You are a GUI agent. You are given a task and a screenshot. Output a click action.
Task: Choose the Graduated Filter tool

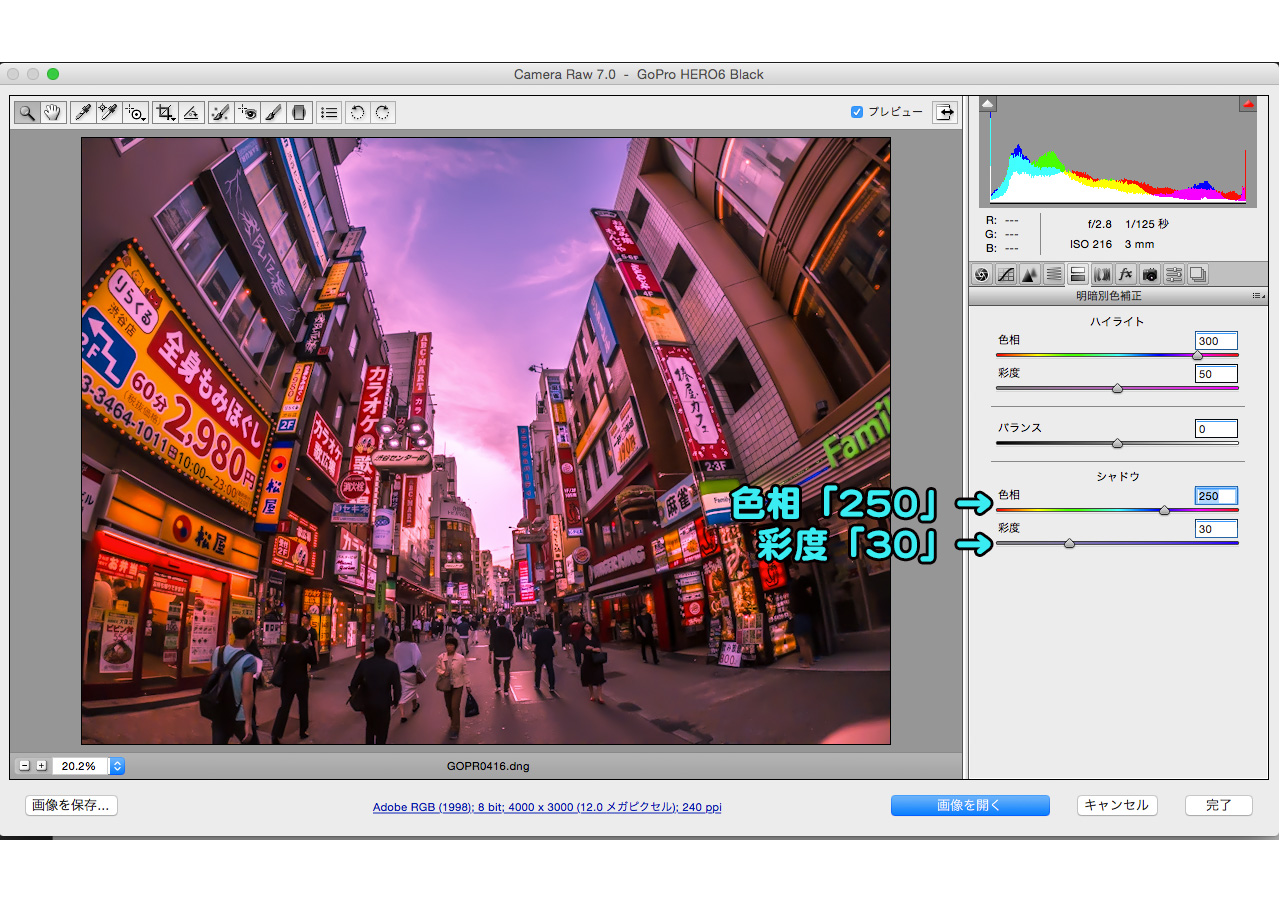coord(298,112)
